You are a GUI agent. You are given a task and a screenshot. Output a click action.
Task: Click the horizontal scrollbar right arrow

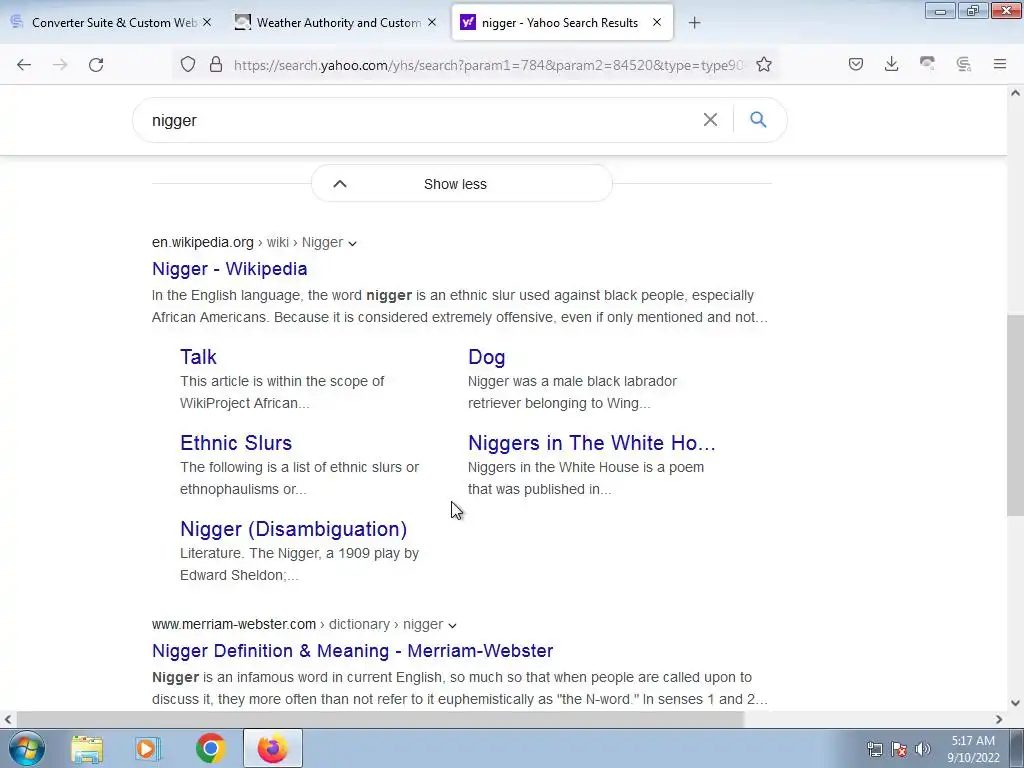coord(999,719)
